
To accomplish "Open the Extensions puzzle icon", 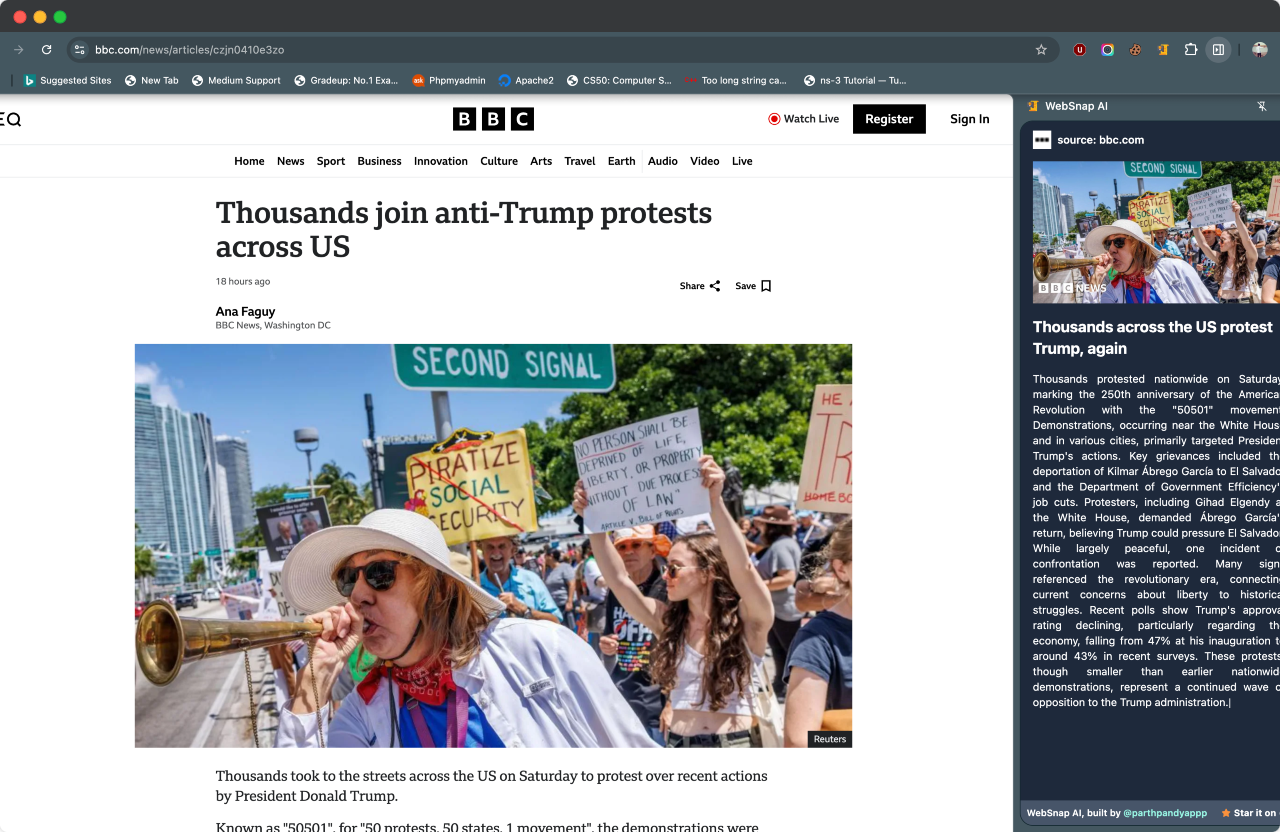I will pyautogui.click(x=1191, y=50).
